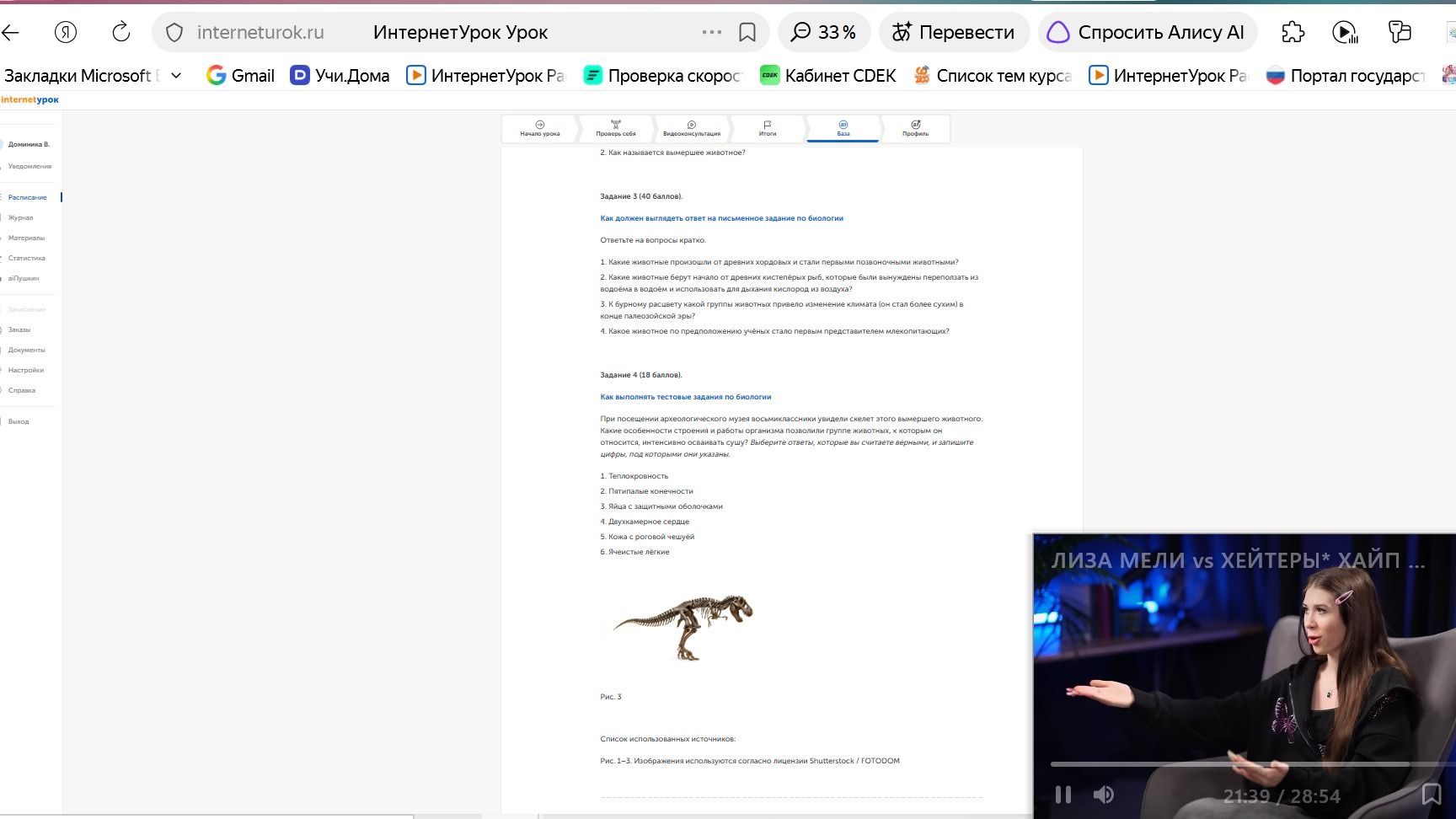Open the Доминика В. profile entry
This screenshot has width=1456, height=819.
(29, 144)
